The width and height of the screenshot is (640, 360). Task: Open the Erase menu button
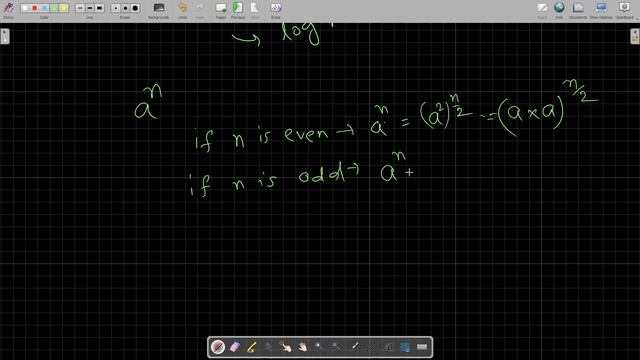[276, 9]
